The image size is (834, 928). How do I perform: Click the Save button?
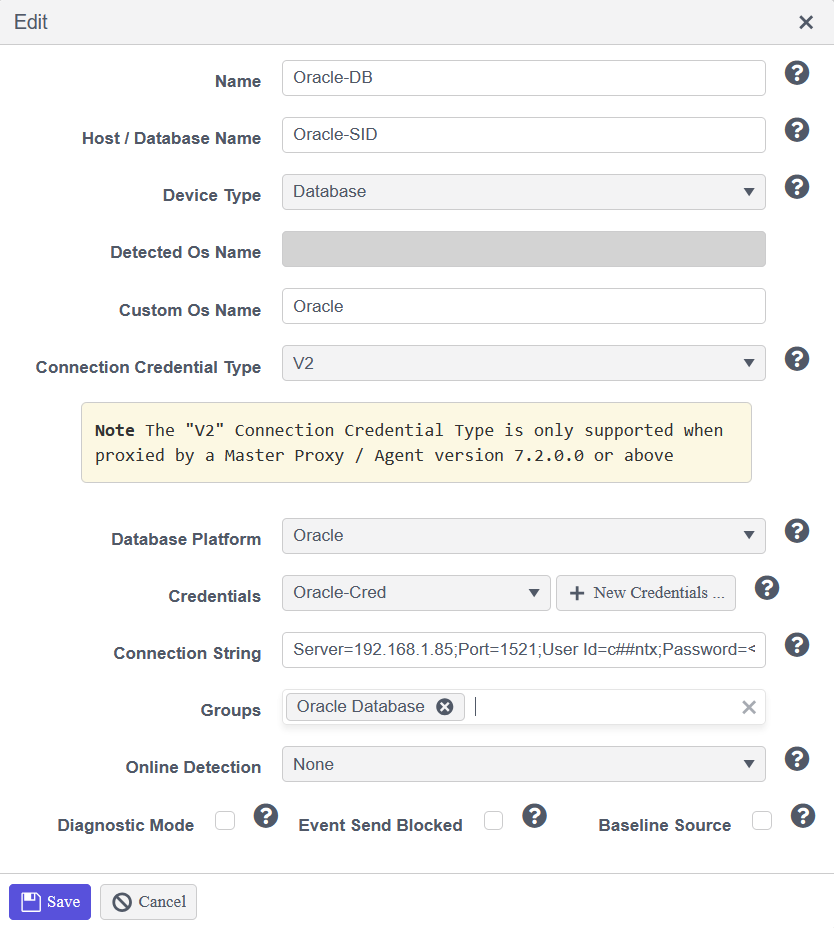pyautogui.click(x=50, y=902)
